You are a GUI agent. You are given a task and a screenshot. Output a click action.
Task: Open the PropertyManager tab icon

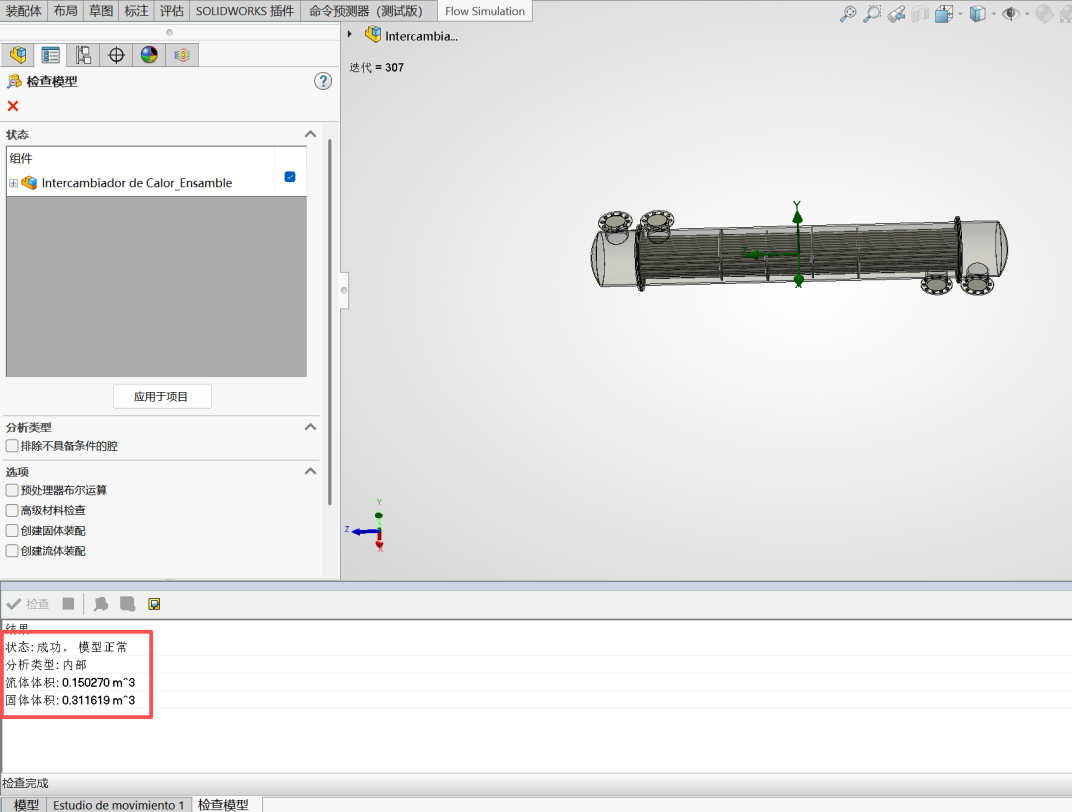point(51,55)
